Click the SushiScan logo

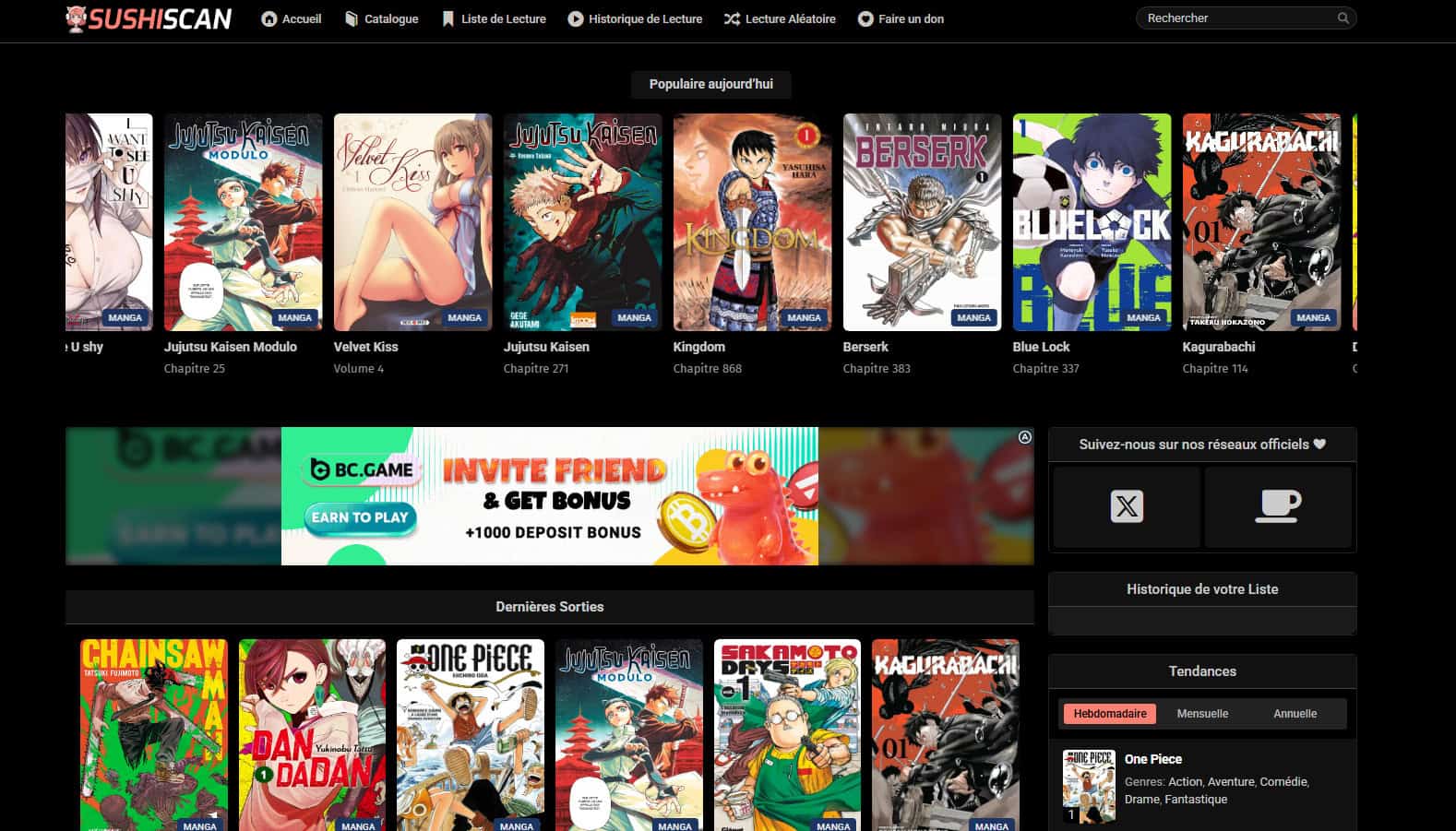149,19
